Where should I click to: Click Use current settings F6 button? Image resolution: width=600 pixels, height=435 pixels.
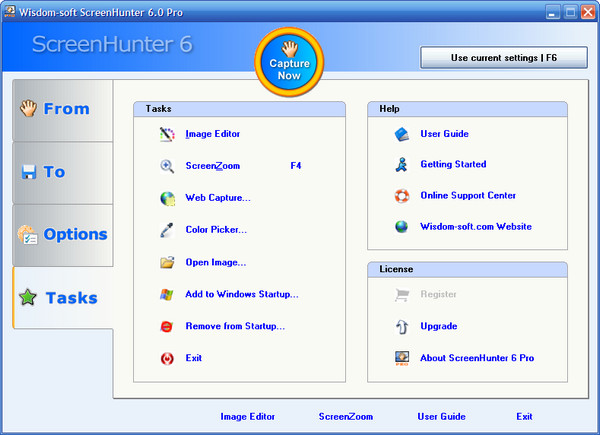[x=503, y=58]
